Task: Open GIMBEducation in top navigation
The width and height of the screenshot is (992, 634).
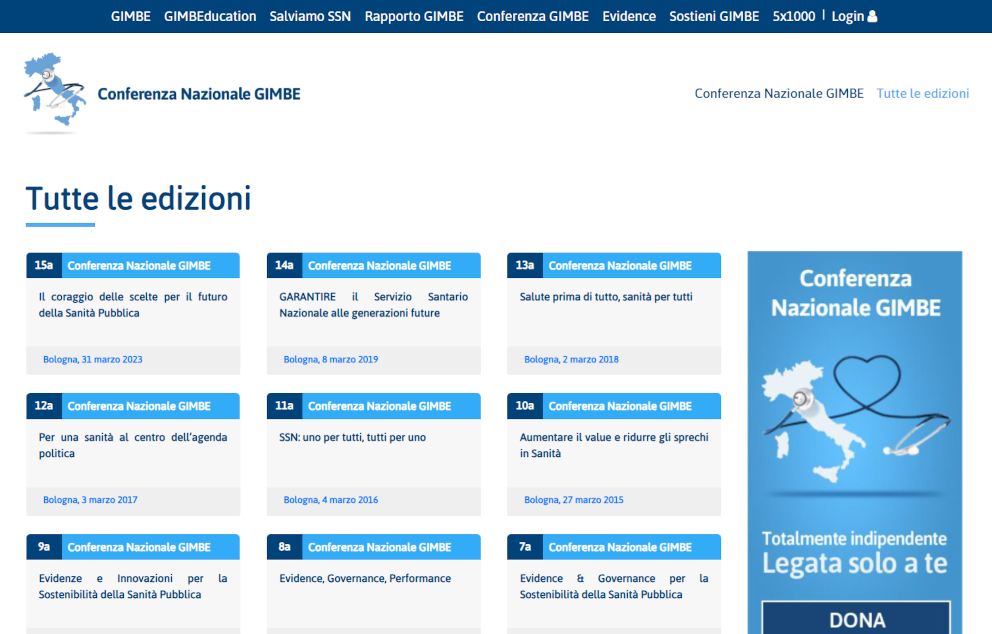Action: 210,16
